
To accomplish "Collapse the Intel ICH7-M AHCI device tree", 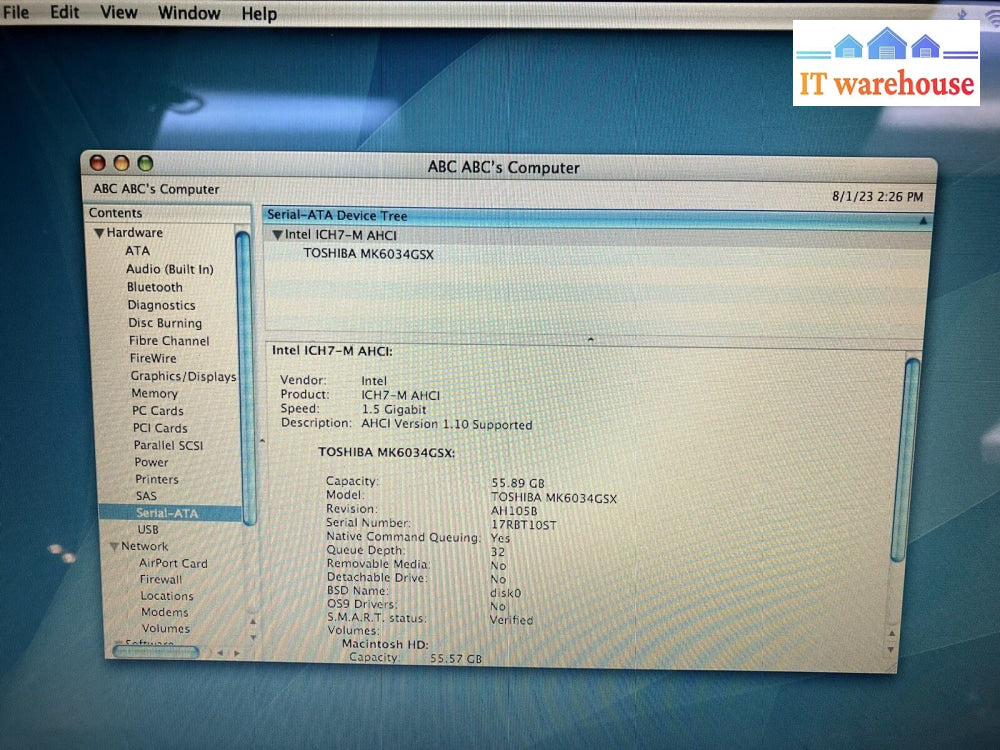I will tap(277, 235).
